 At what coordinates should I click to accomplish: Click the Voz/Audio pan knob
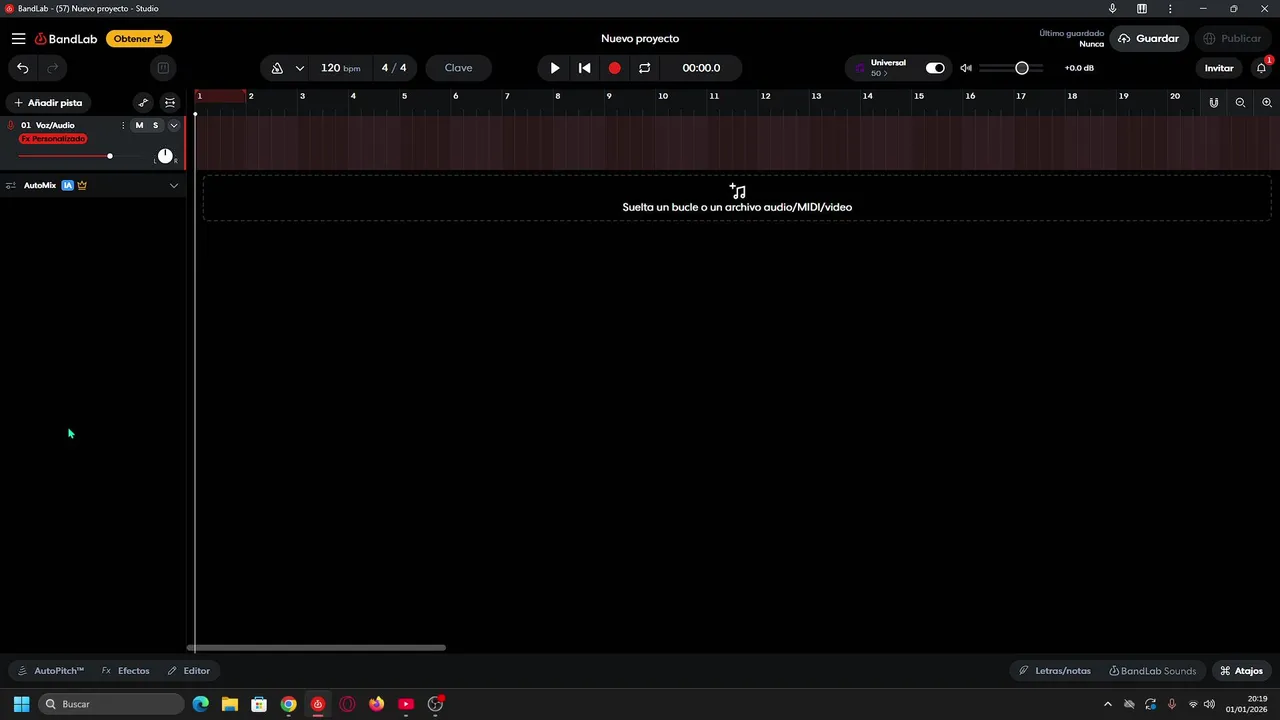tap(165, 156)
